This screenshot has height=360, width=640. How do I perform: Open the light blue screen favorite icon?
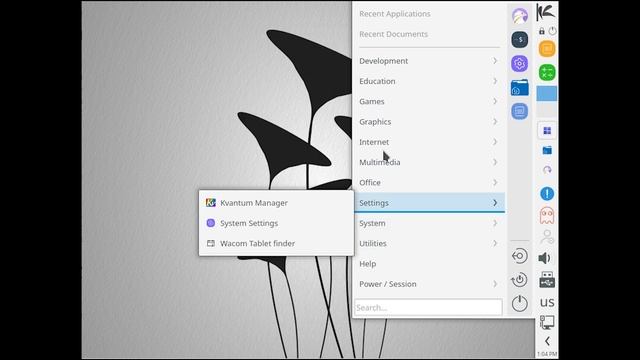point(520,111)
